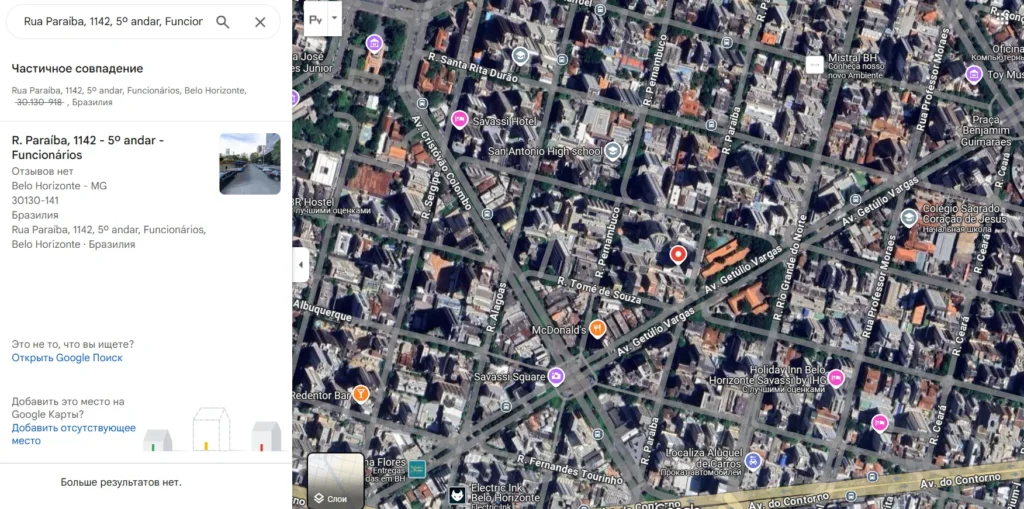Open the dropdown arrow next to Pv

coord(335,17)
